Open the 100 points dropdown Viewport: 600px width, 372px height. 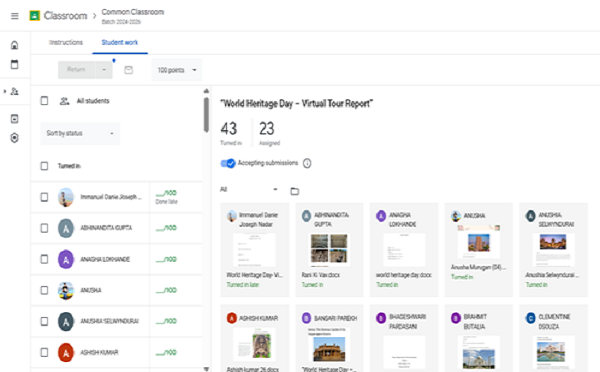(177, 70)
